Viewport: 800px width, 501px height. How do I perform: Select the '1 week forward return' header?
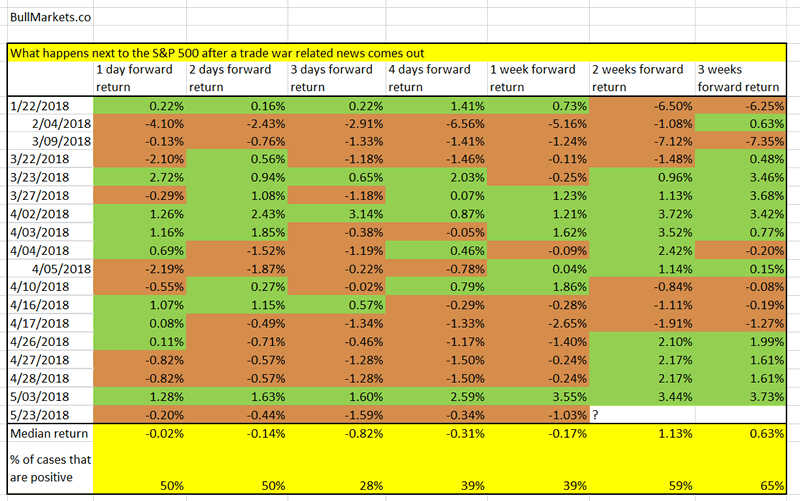click(x=536, y=77)
